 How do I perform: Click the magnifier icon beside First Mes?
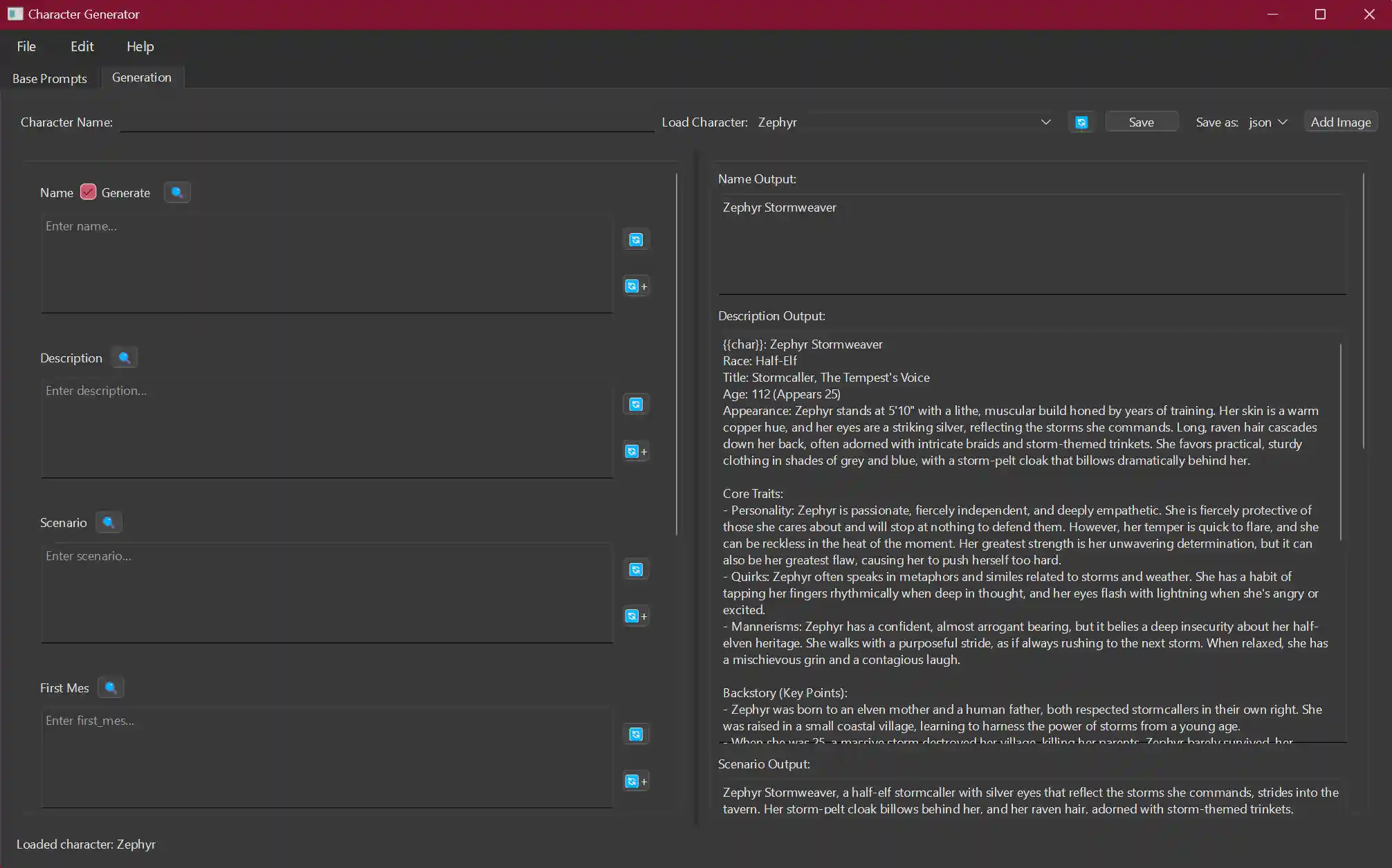pyautogui.click(x=111, y=687)
